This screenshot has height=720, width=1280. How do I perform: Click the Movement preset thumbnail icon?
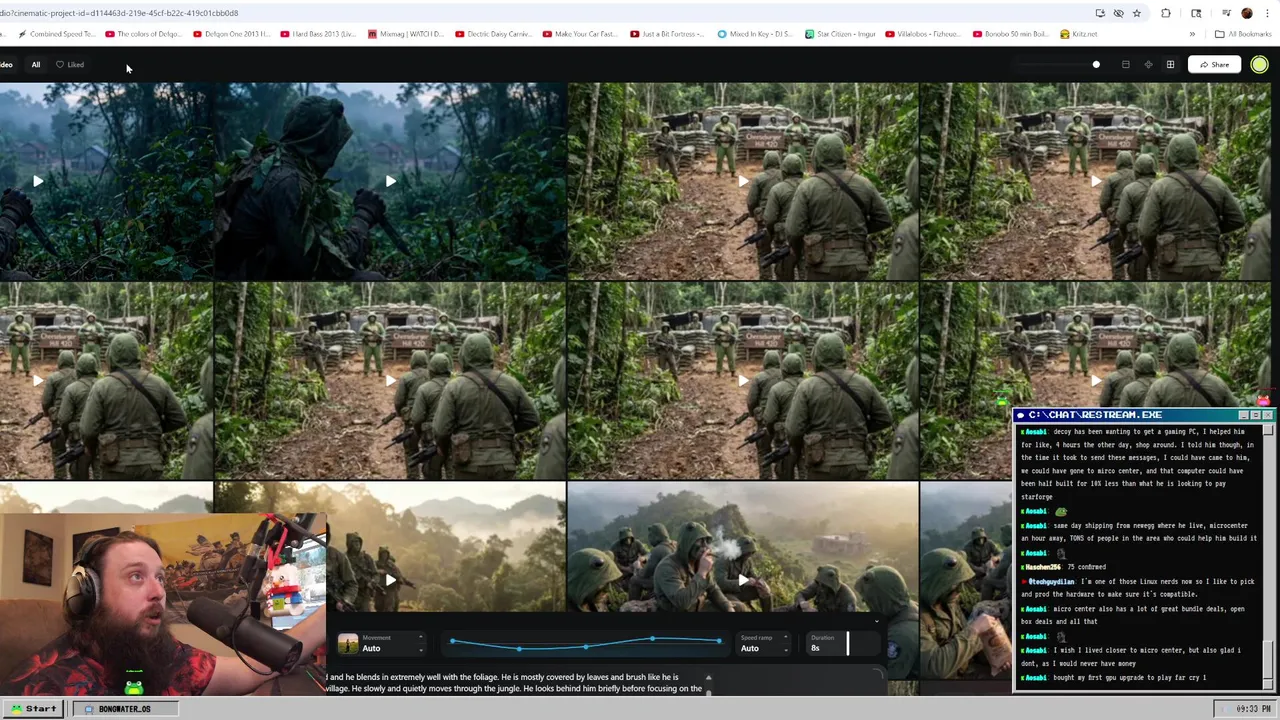[348, 644]
